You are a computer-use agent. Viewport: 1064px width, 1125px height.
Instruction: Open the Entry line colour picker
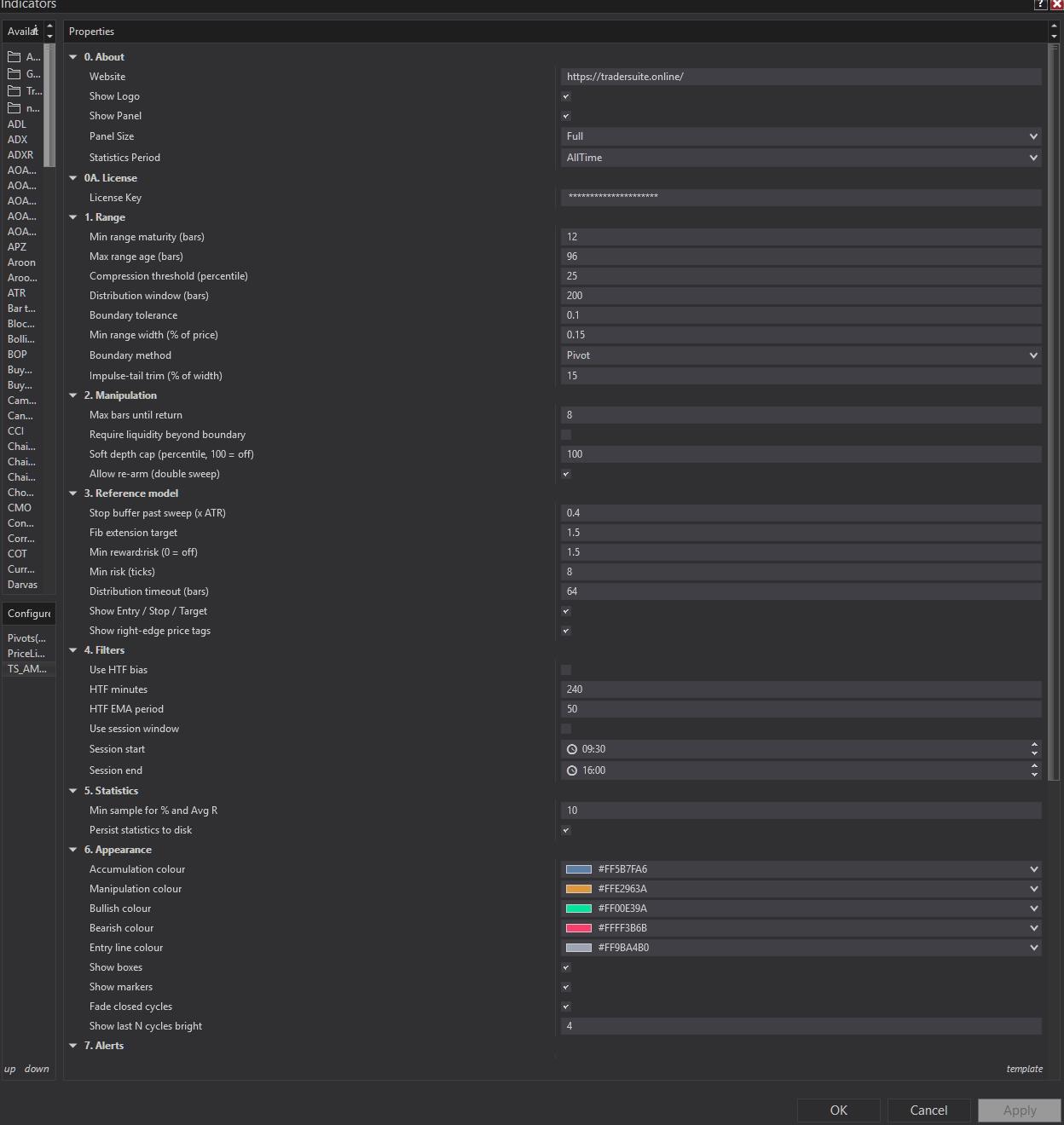tap(801, 948)
